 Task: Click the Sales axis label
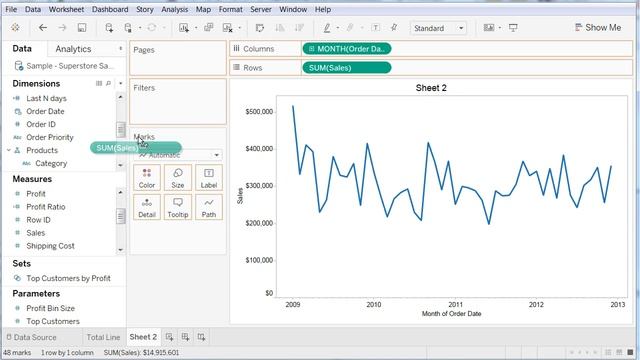tap(240, 196)
